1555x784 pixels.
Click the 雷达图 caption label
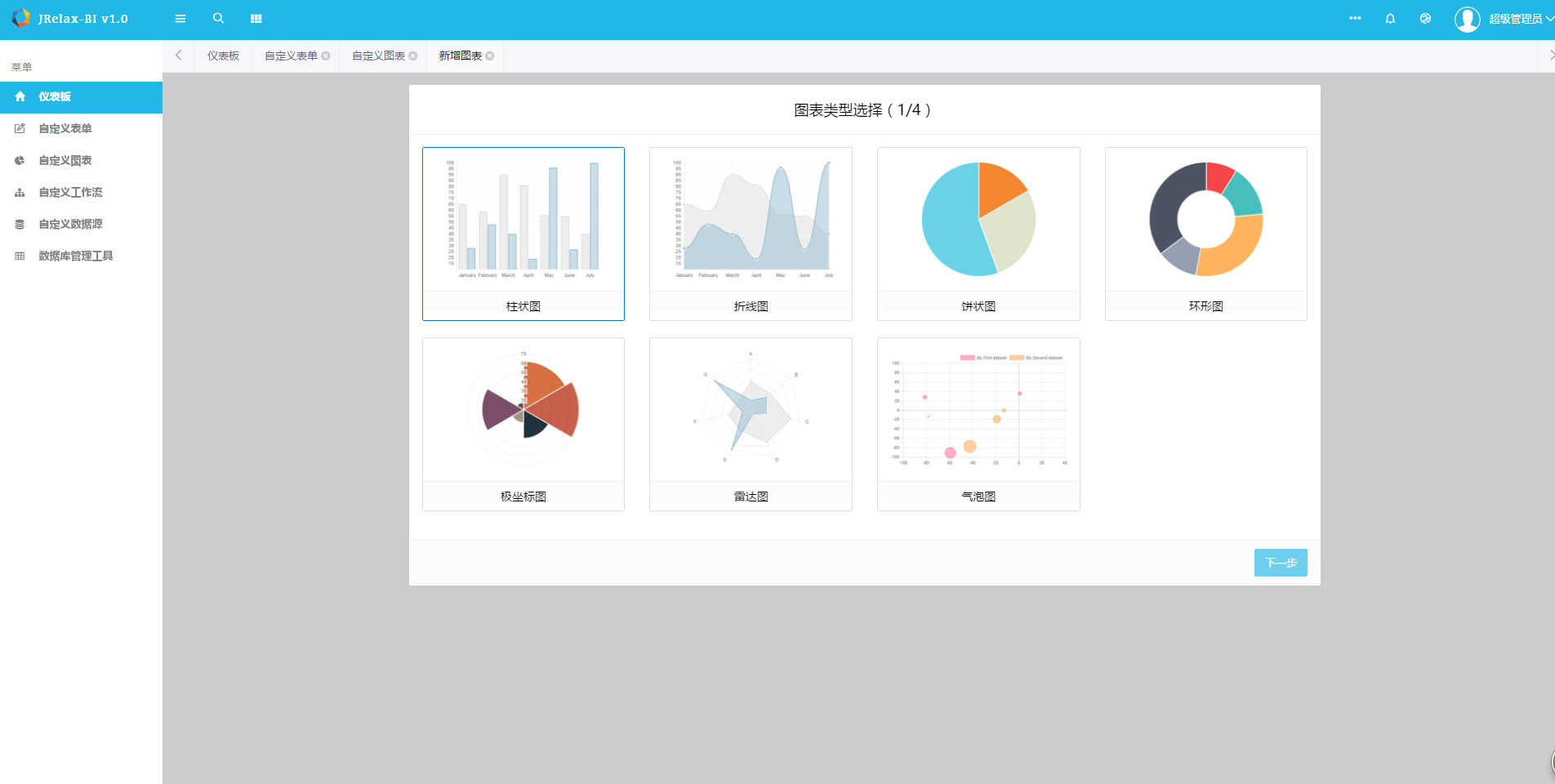(x=751, y=497)
